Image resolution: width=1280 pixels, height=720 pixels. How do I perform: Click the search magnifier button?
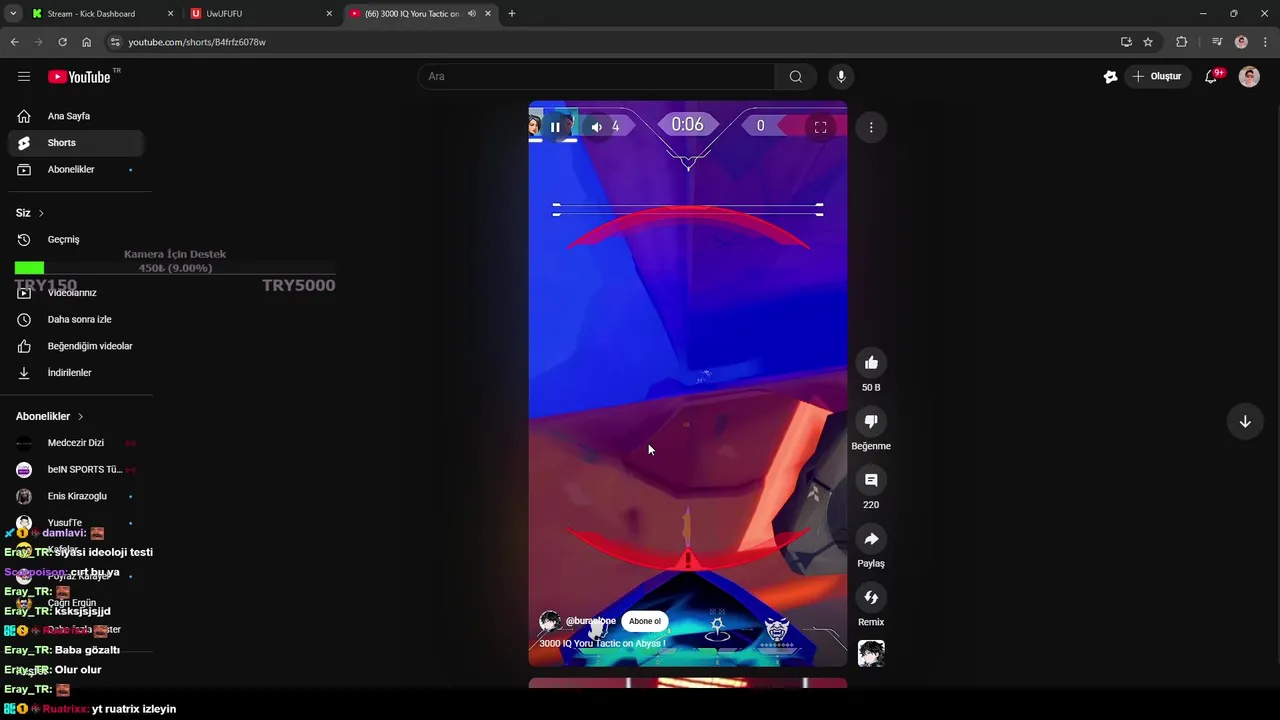(x=795, y=76)
